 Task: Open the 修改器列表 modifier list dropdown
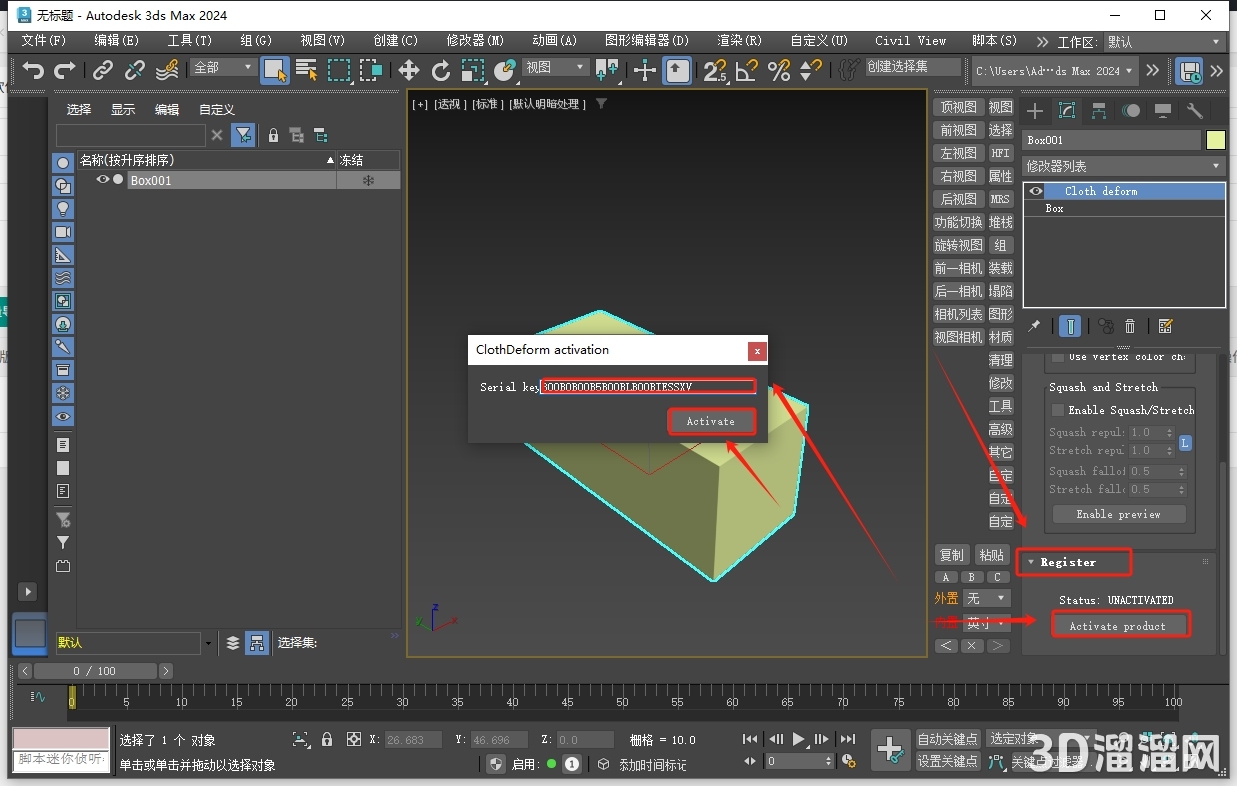coord(1124,166)
